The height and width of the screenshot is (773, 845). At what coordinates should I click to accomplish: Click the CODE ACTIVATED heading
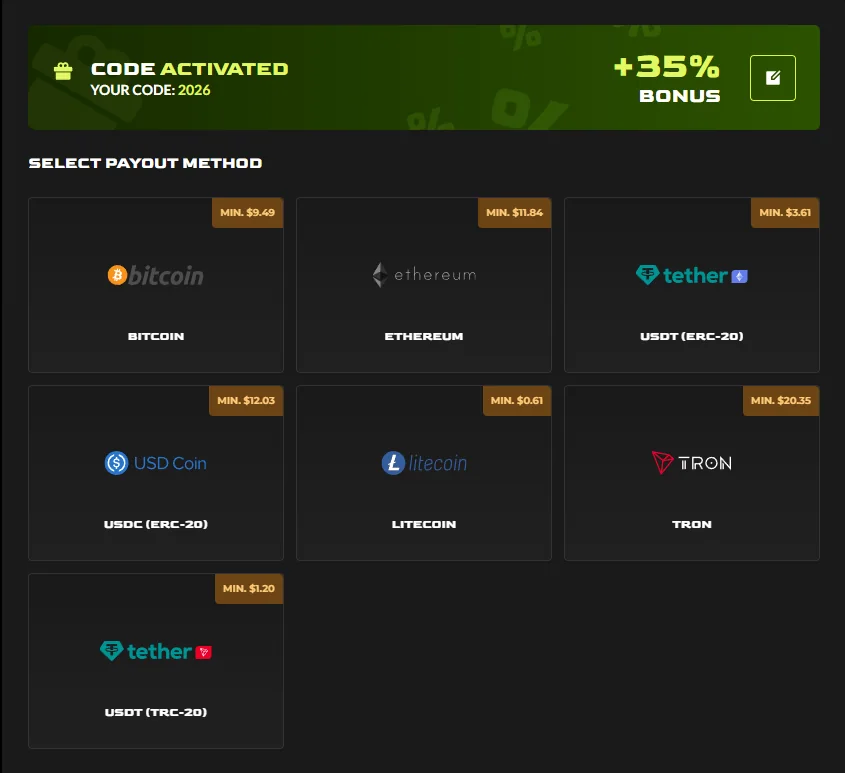[x=190, y=69]
